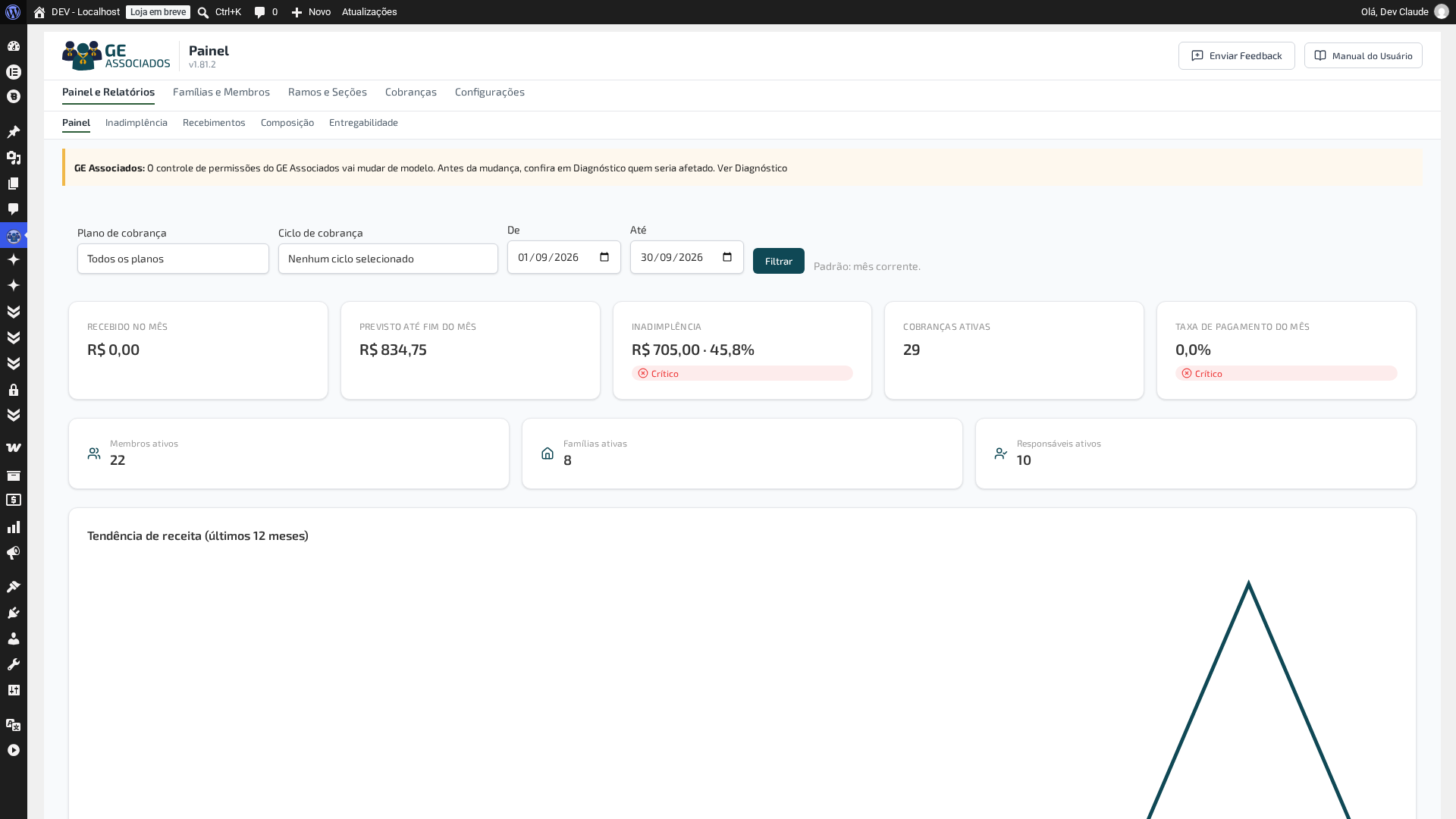The height and width of the screenshot is (819, 1456).
Task: Click the GE Associados sidebar icon
Action: point(14,236)
